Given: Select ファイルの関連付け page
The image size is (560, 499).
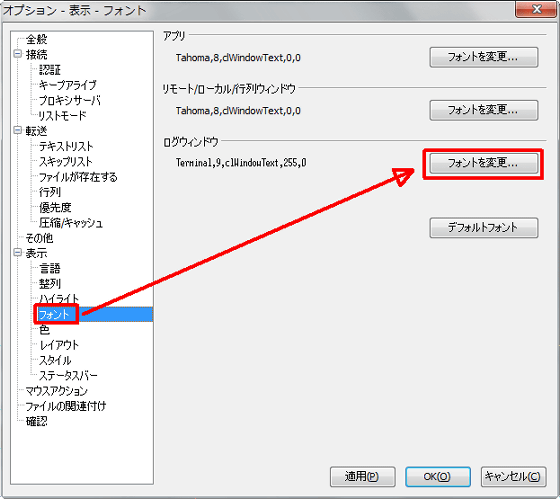Looking at the screenshot, I should (x=66, y=406).
